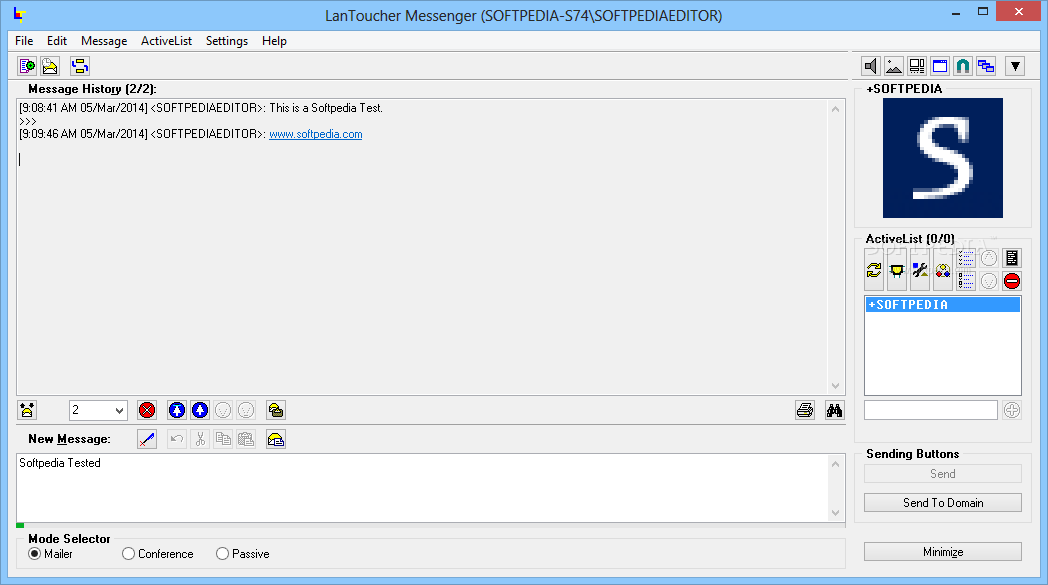
Task: Click the paste clipboard icon in New Message bar
Action: click(246, 439)
